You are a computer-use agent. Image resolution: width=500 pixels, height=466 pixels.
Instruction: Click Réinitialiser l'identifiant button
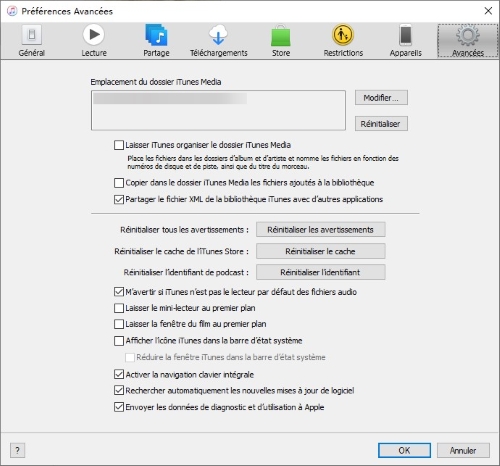(320, 272)
